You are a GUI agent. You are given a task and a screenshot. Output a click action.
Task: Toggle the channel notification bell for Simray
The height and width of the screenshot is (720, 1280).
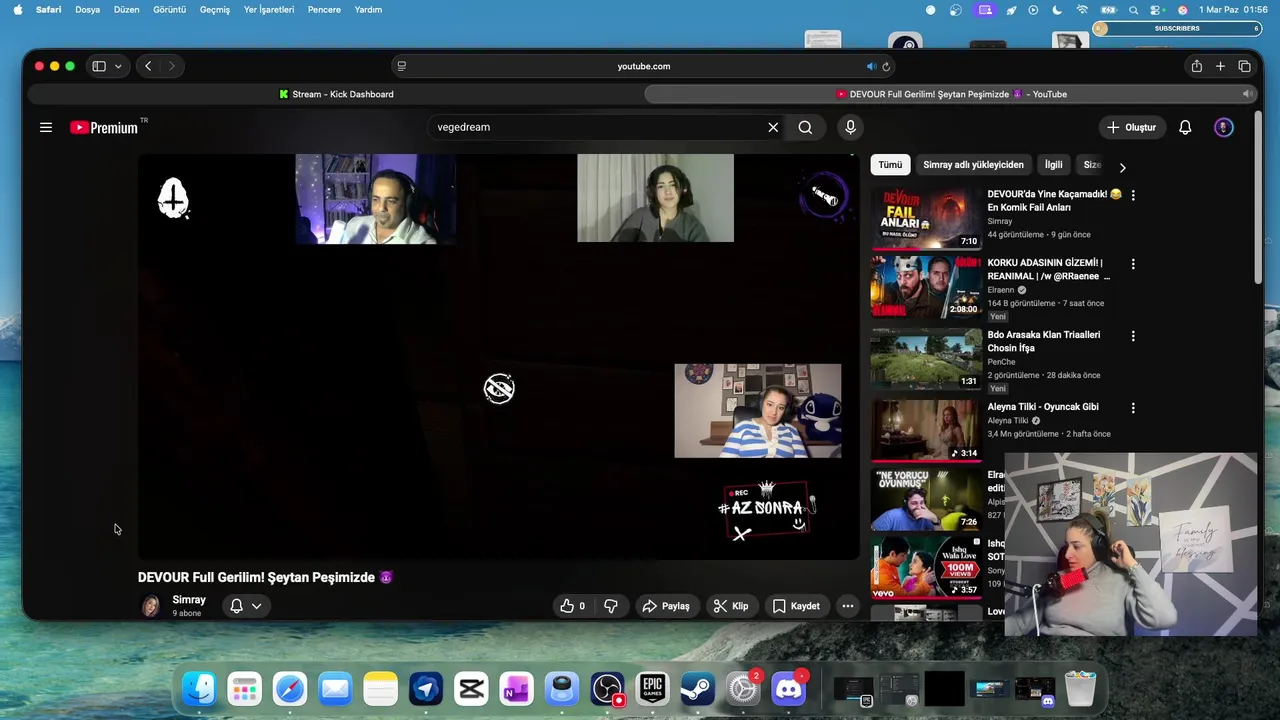point(237,606)
